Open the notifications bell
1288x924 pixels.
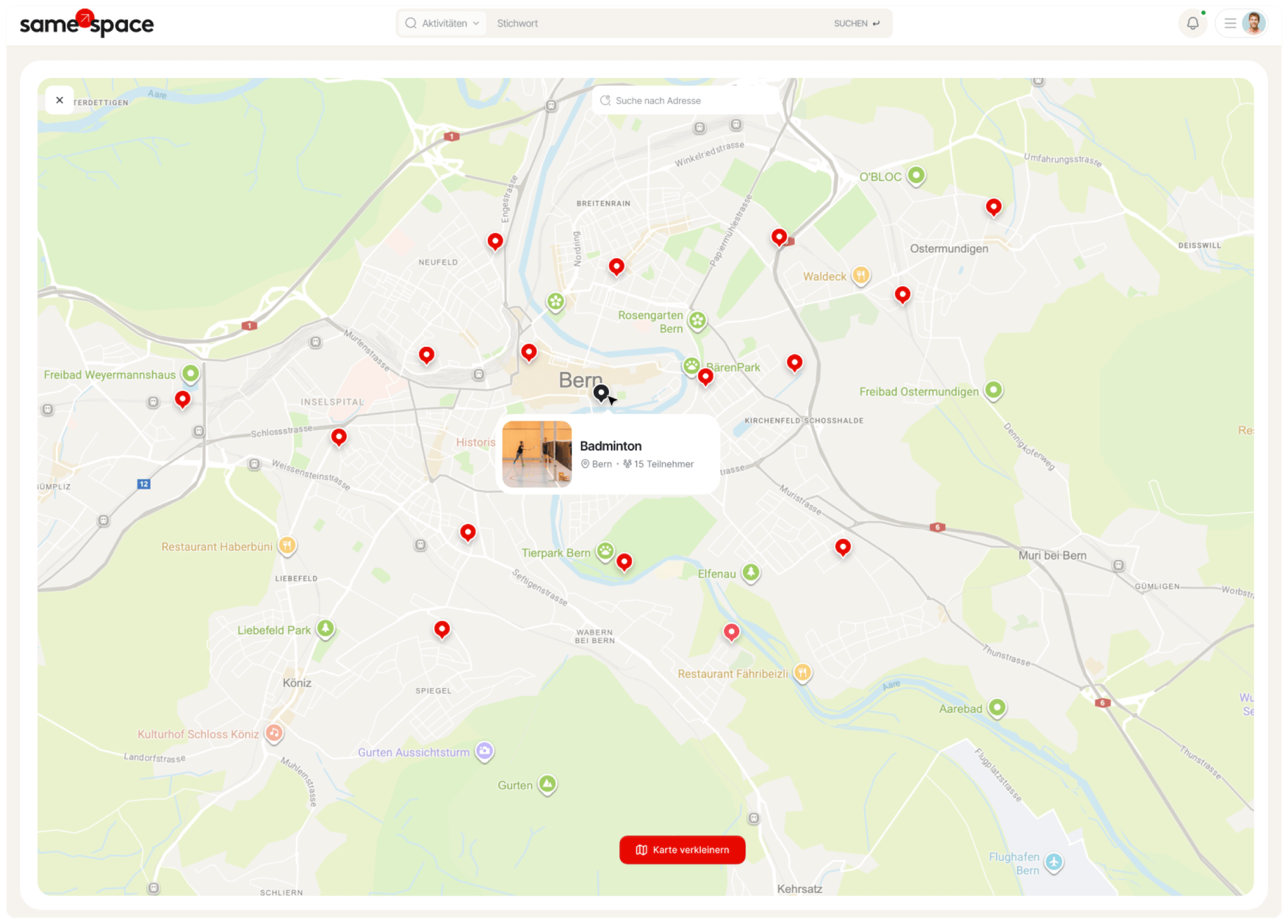pos(1192,23)
